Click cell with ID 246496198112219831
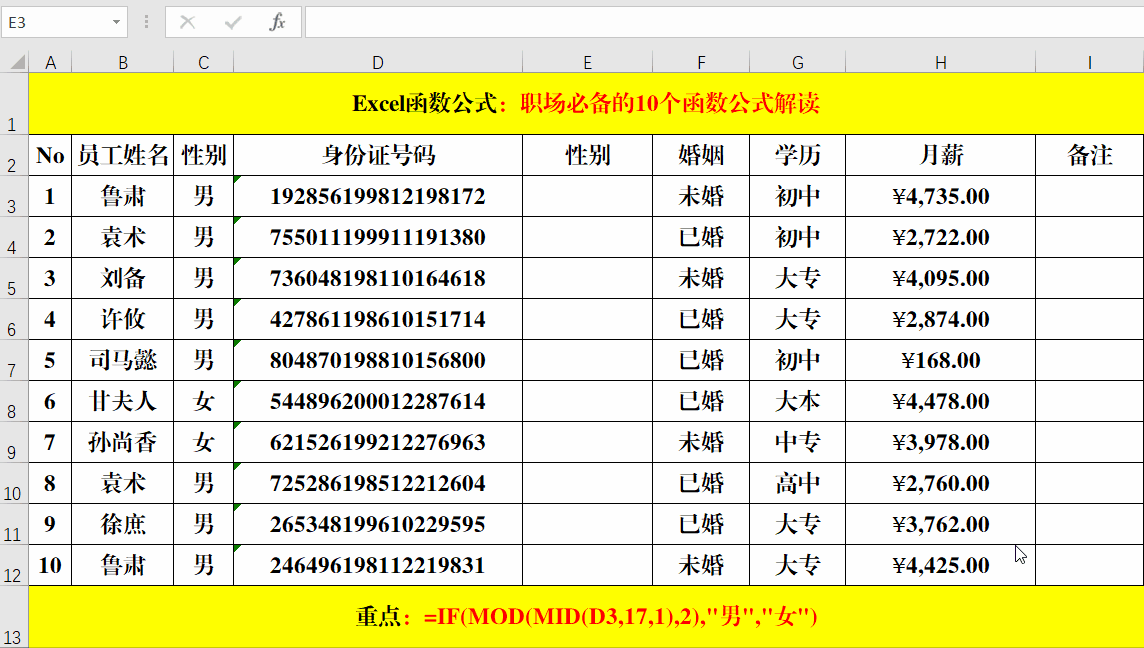The height and width of the screenshot is (648, 1144). (x=378, y=566)
